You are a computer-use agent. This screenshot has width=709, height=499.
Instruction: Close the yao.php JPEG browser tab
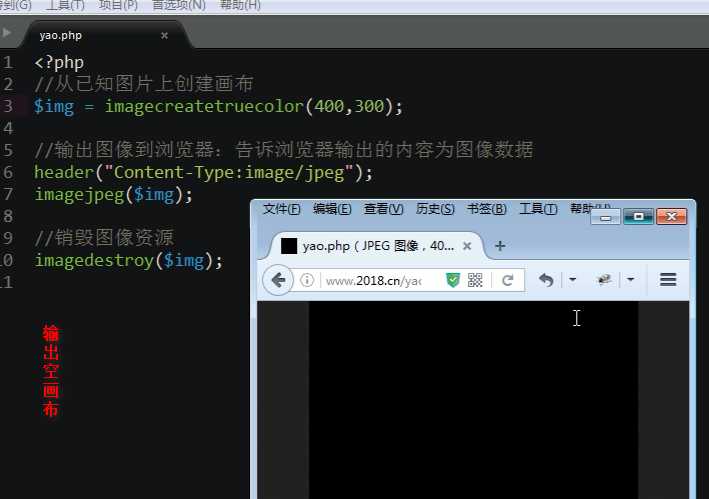click(x=467, y=246)
